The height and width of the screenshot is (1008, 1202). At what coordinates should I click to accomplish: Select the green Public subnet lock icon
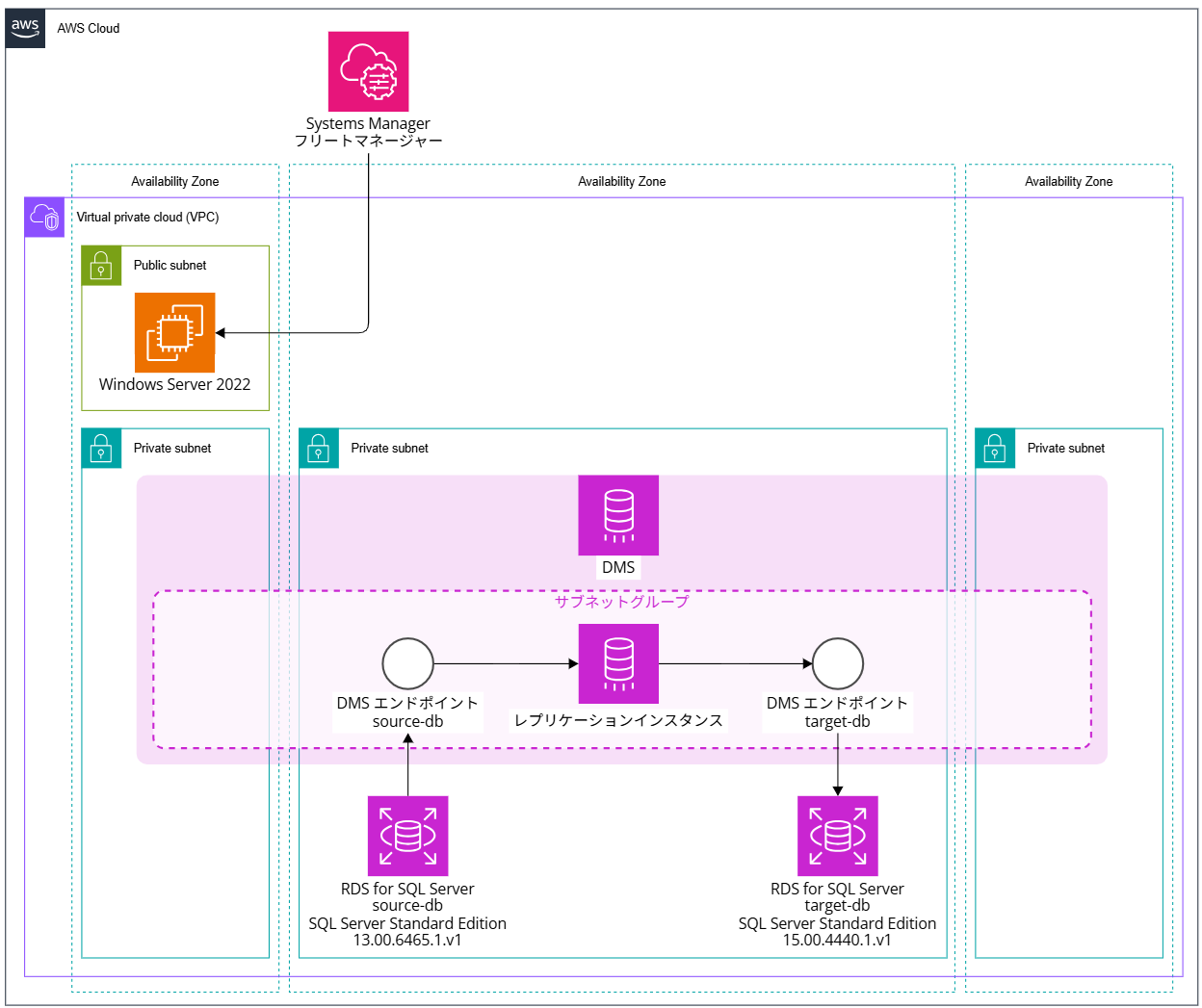pos(101,266)
